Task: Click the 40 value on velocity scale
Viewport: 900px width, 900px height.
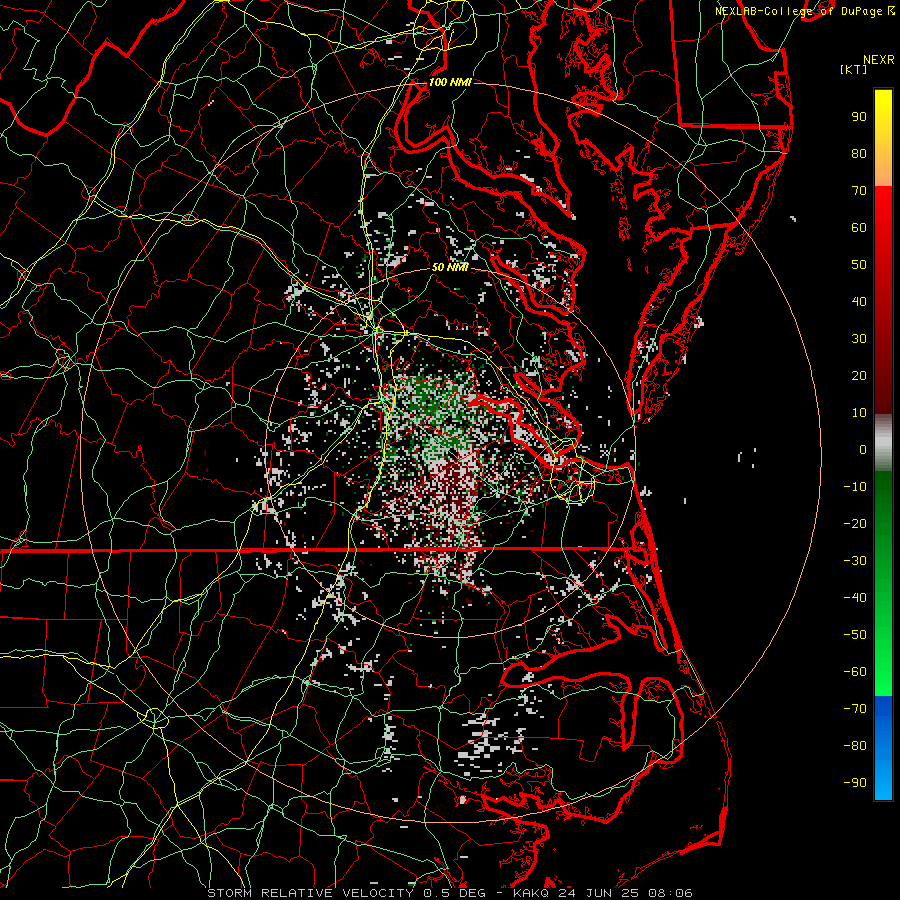Action: tap(859, 302)
